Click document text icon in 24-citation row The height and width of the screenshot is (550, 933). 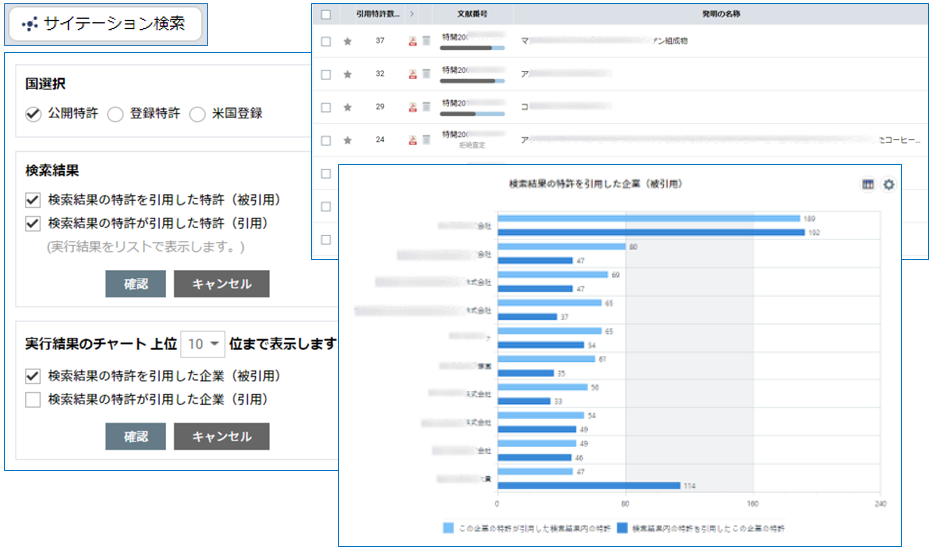click(425, 140)
